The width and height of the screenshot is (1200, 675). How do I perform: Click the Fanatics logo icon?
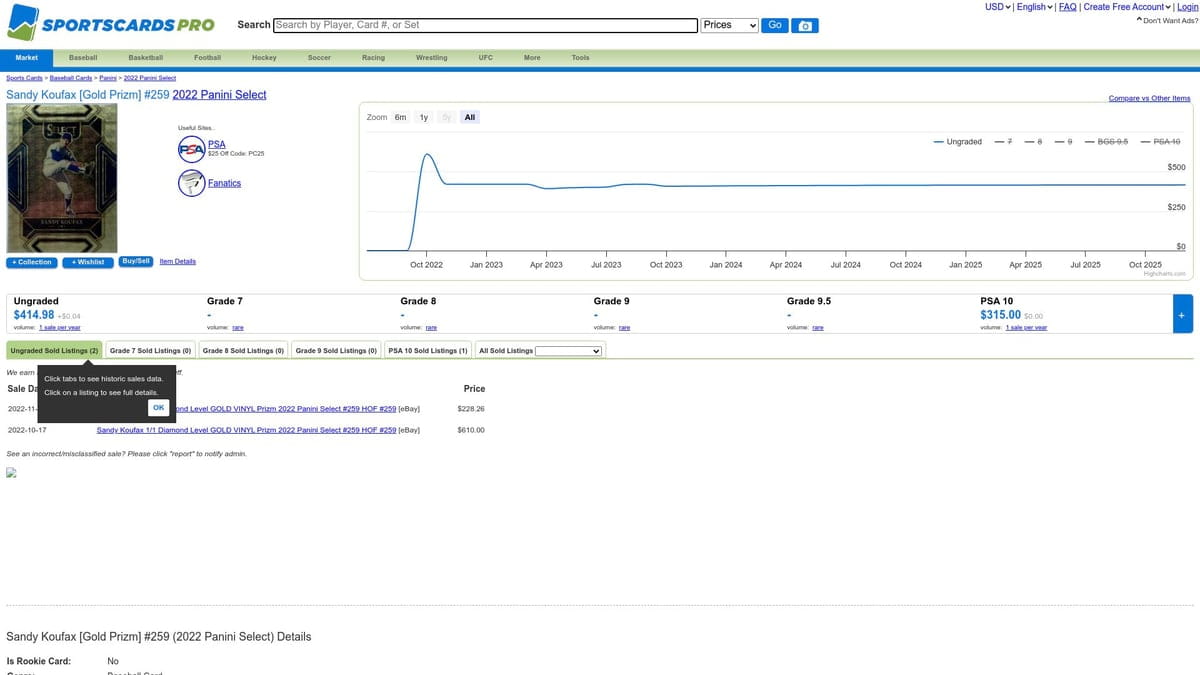[191, 183]
